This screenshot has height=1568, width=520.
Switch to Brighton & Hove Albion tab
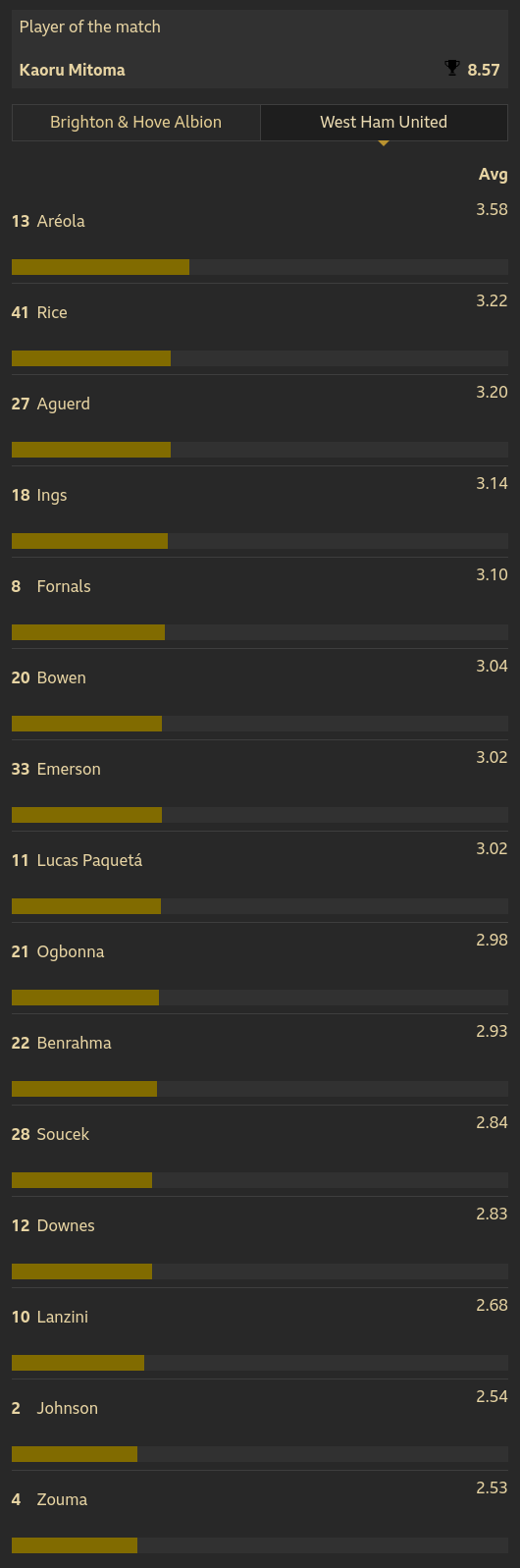pos(136,122)
